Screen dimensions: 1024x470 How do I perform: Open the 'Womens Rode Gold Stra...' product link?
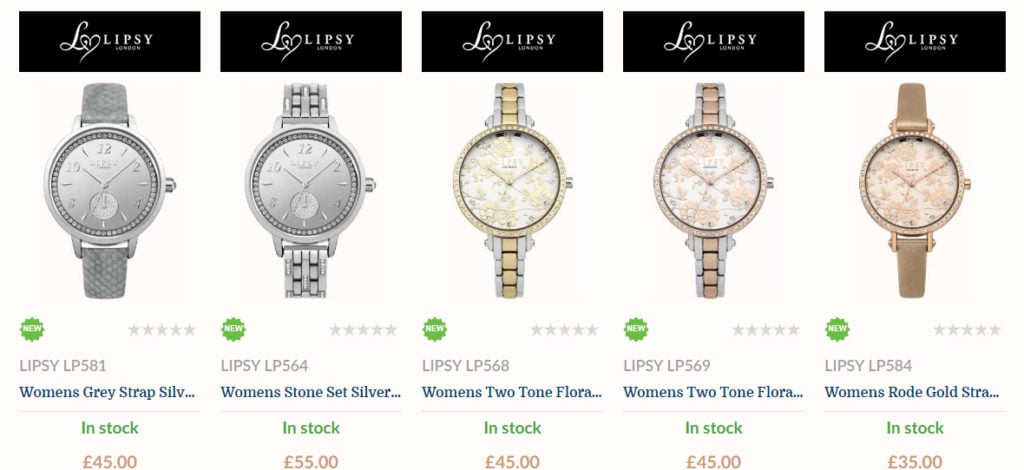(912, 392)
